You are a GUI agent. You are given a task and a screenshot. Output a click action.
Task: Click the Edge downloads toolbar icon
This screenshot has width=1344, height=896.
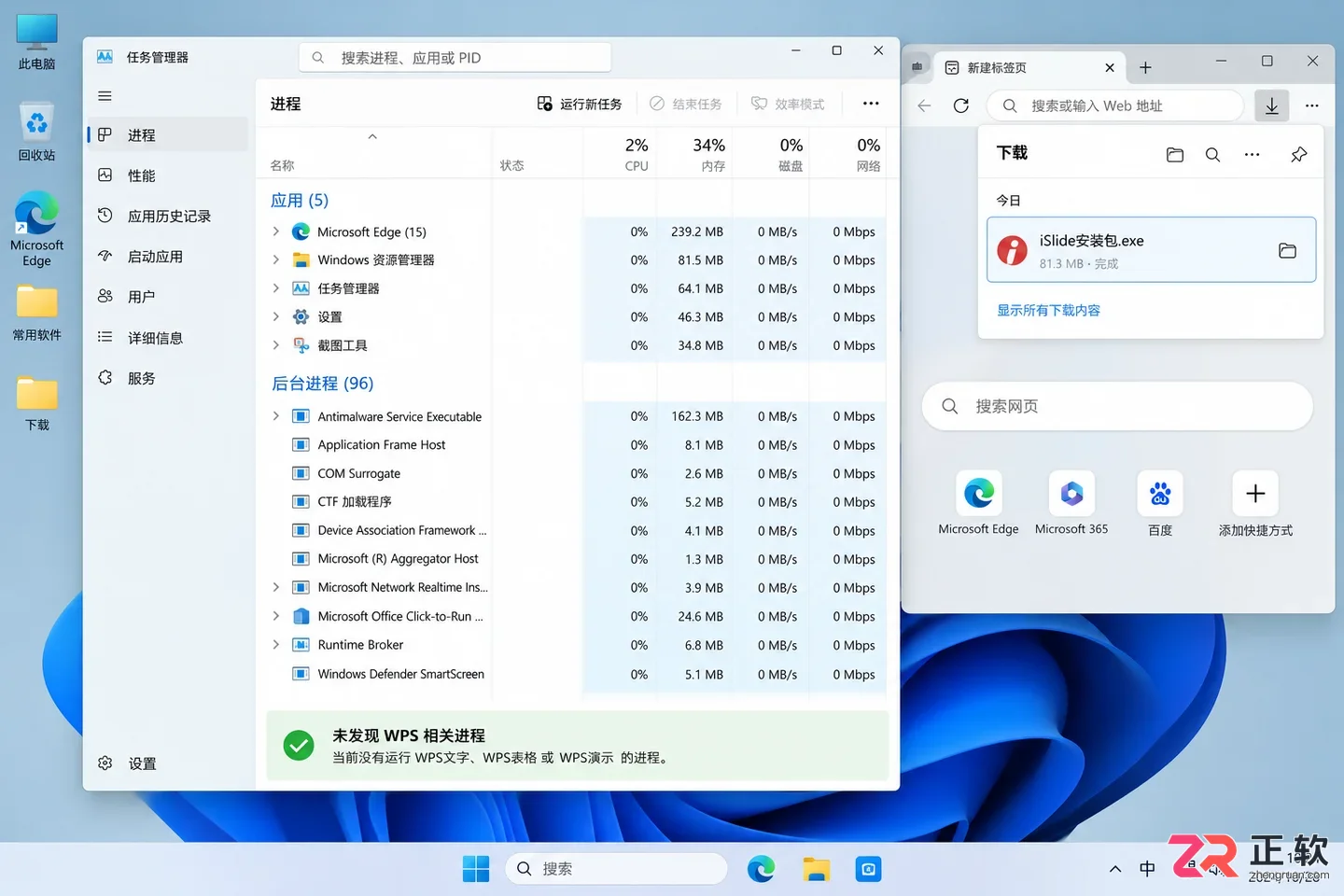coord(1271,105)
